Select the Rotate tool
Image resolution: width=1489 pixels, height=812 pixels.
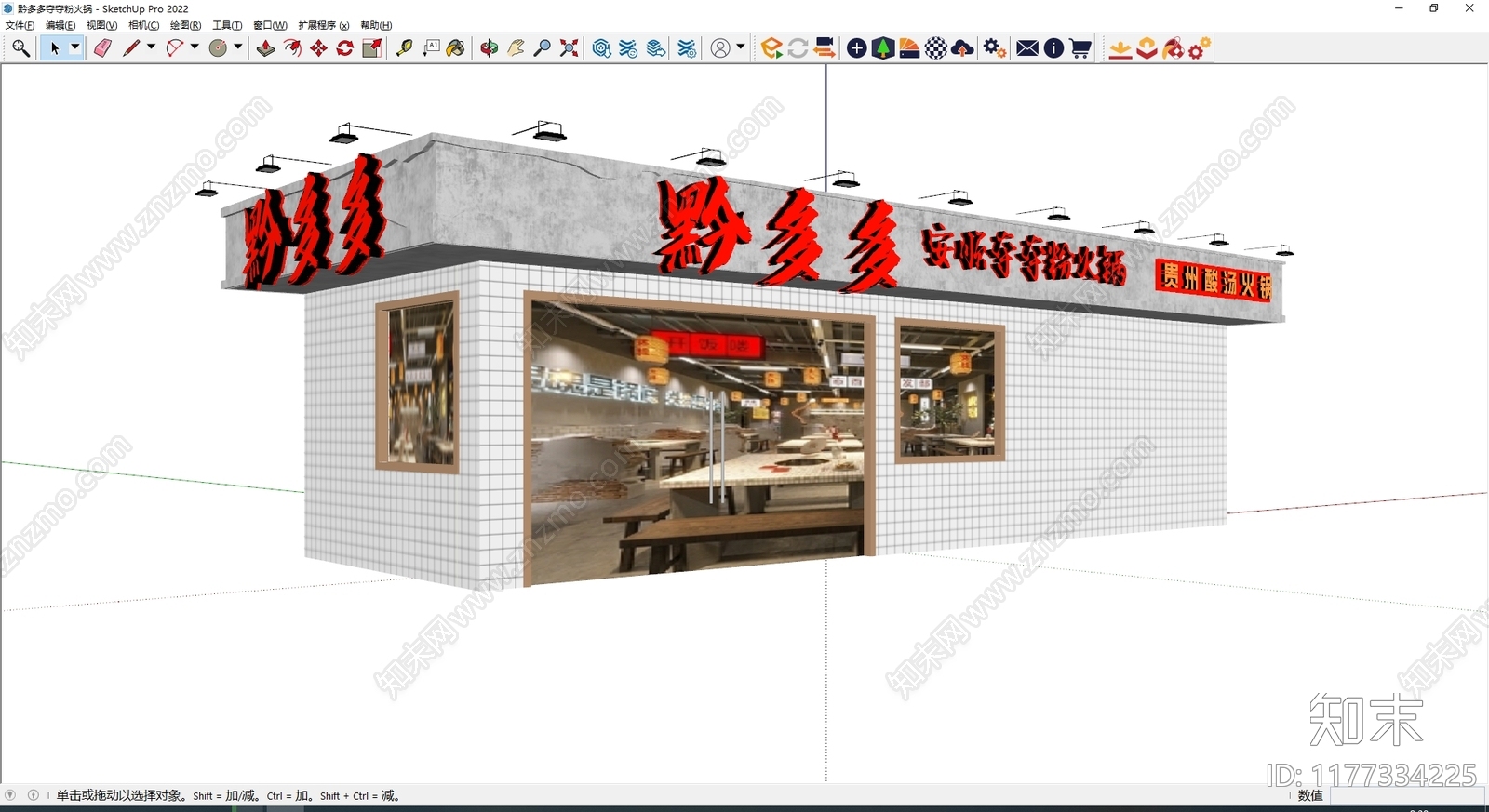click(x=344, y=48)
